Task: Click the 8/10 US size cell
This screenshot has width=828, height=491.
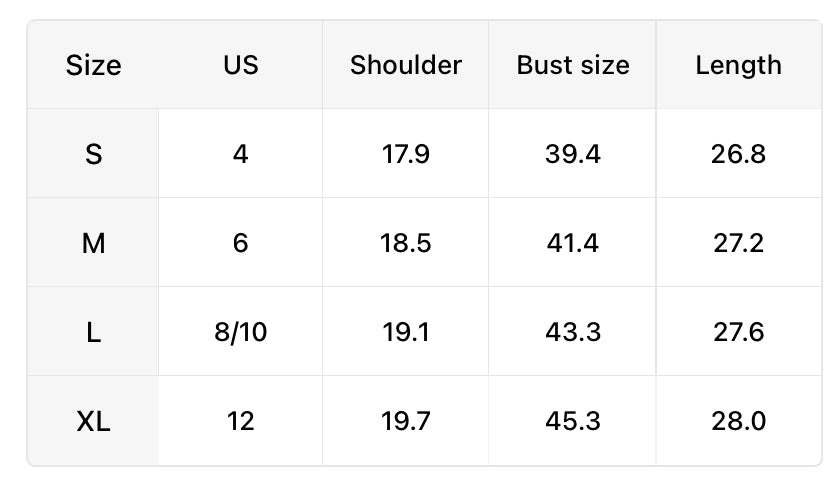Action: pos(240,332)
